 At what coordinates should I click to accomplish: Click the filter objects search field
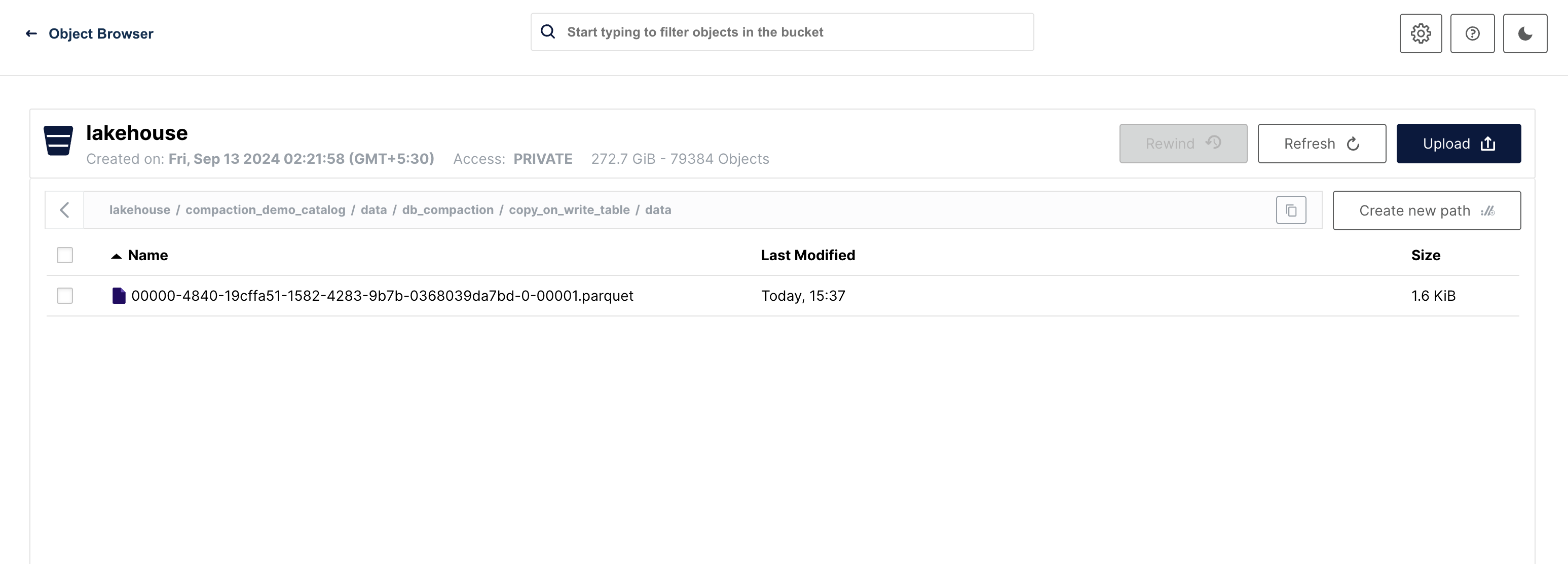[x=783, y=31]
